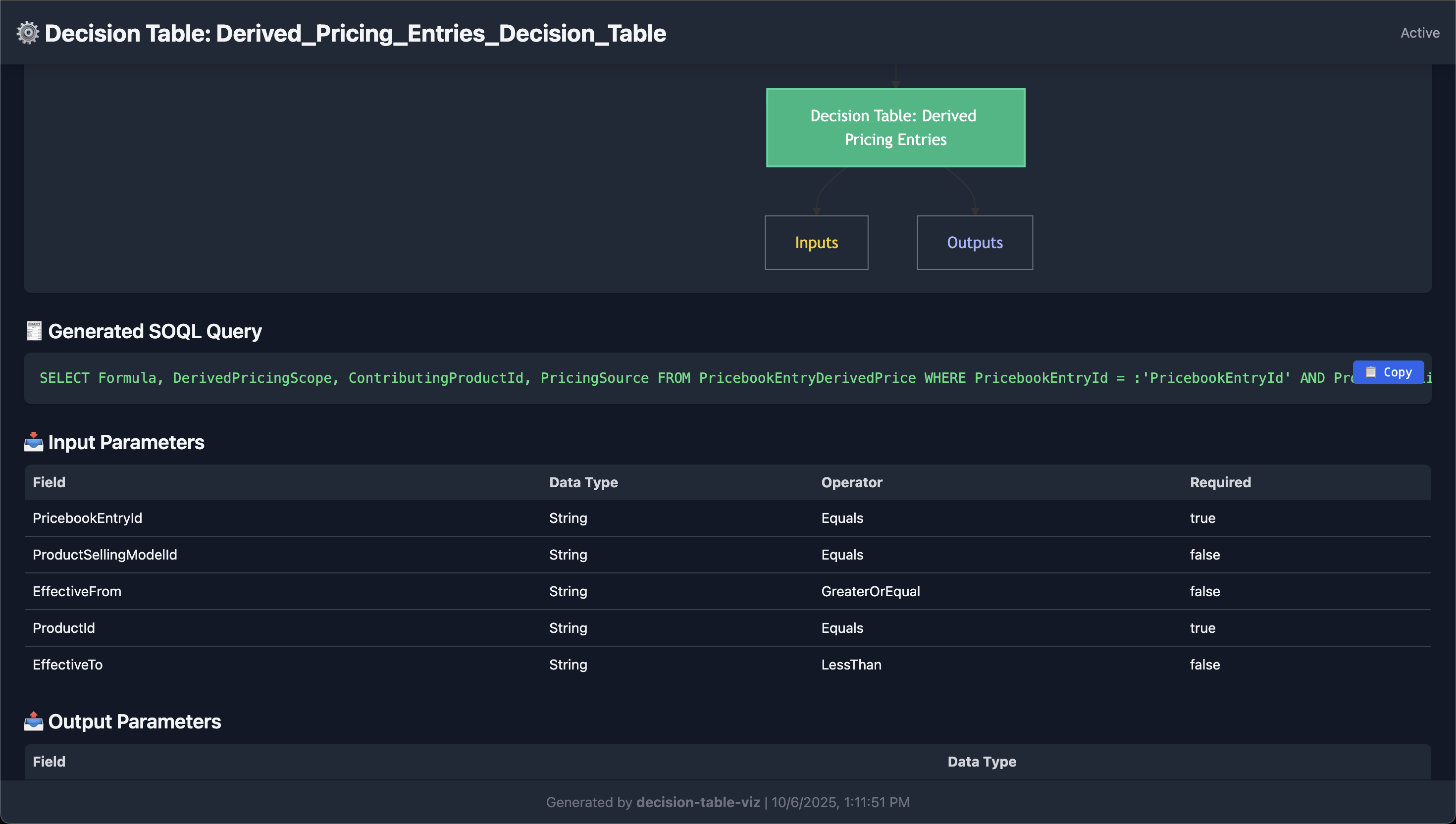1456x824 pixels.
Task: Click inside the SOQL query code block
Action: coord(566,378)
